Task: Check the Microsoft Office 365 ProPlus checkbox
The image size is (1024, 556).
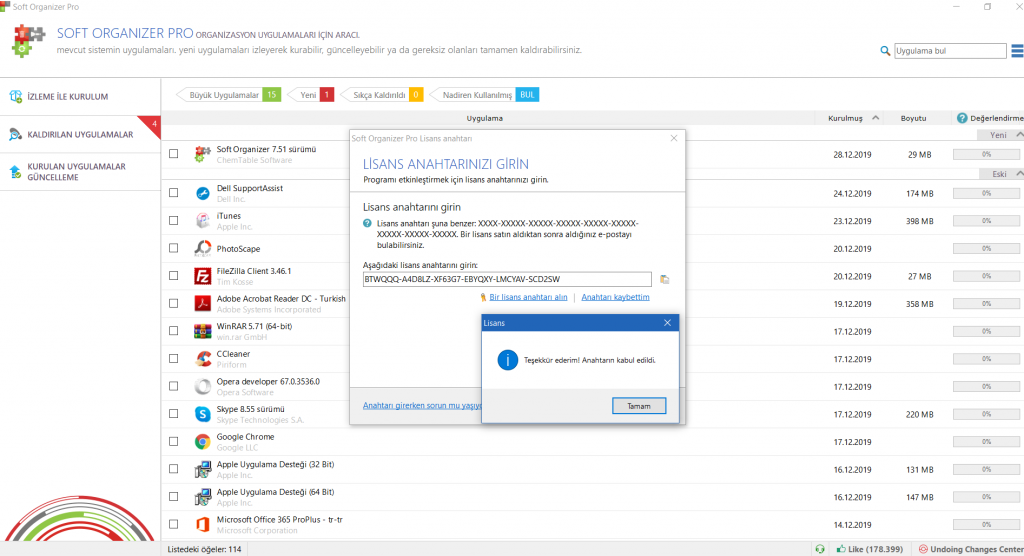Action: [173, 523]
